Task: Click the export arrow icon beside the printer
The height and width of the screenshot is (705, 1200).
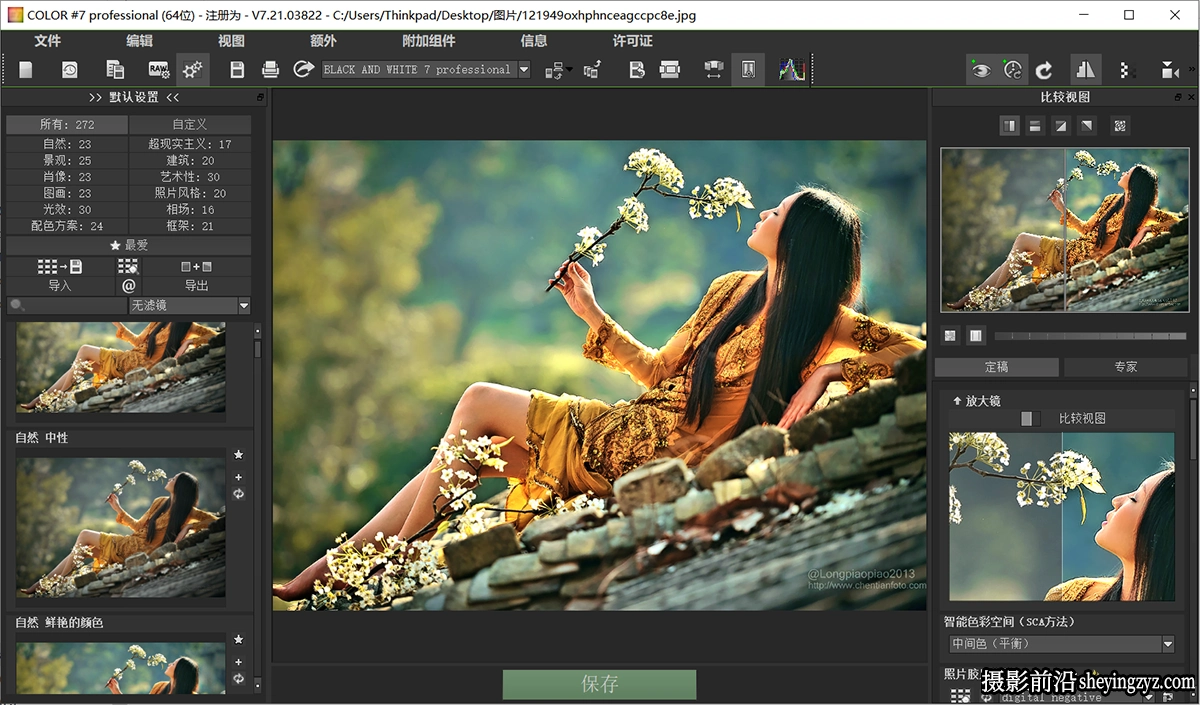Action: tap(303, 69)
